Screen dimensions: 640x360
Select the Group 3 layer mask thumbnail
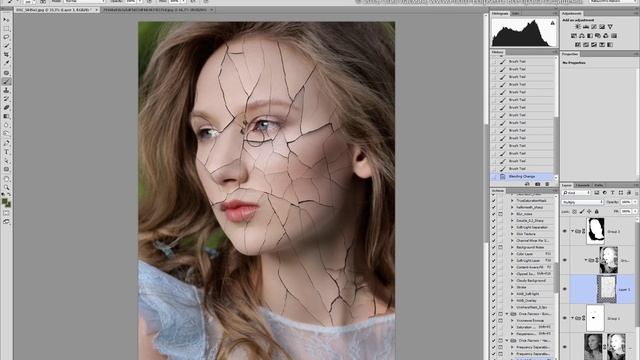[596, 231]
